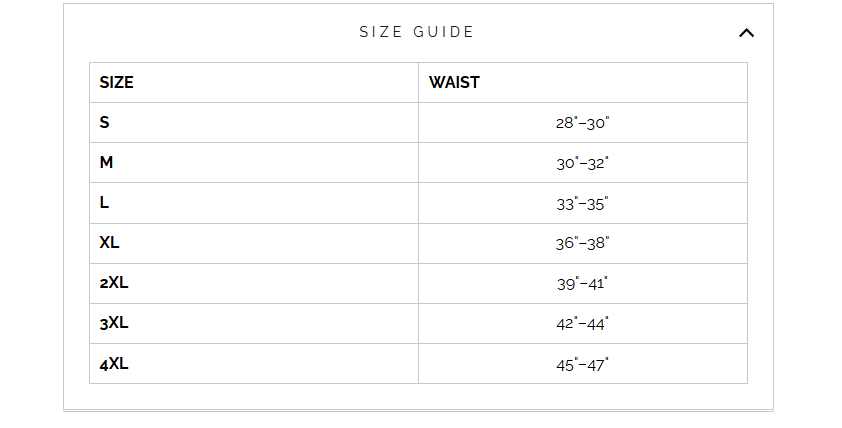Click the 28"-30" waist measurement
Viewport: 842px width, 428px height.
pos(582,123)
